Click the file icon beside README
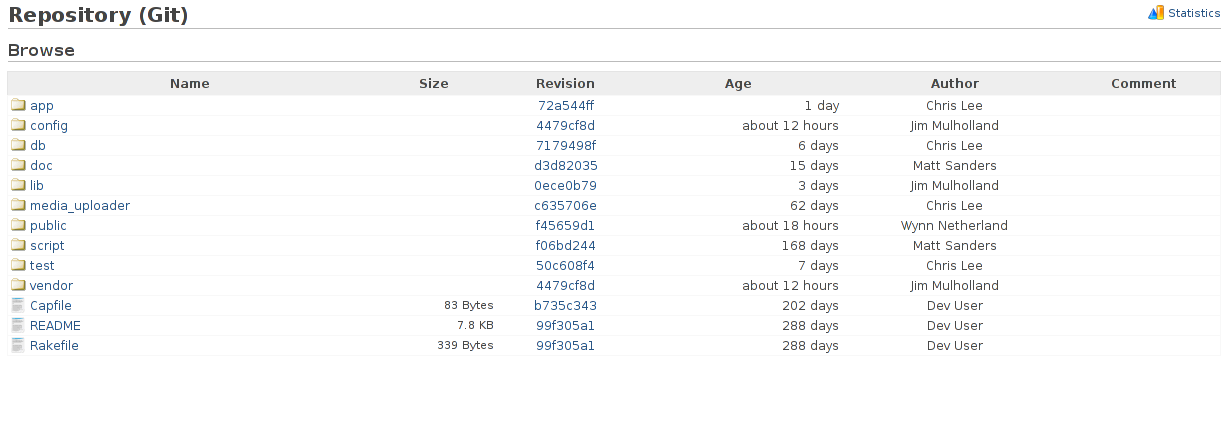This screenshot has width=1228, height=425. pos(18,325)
